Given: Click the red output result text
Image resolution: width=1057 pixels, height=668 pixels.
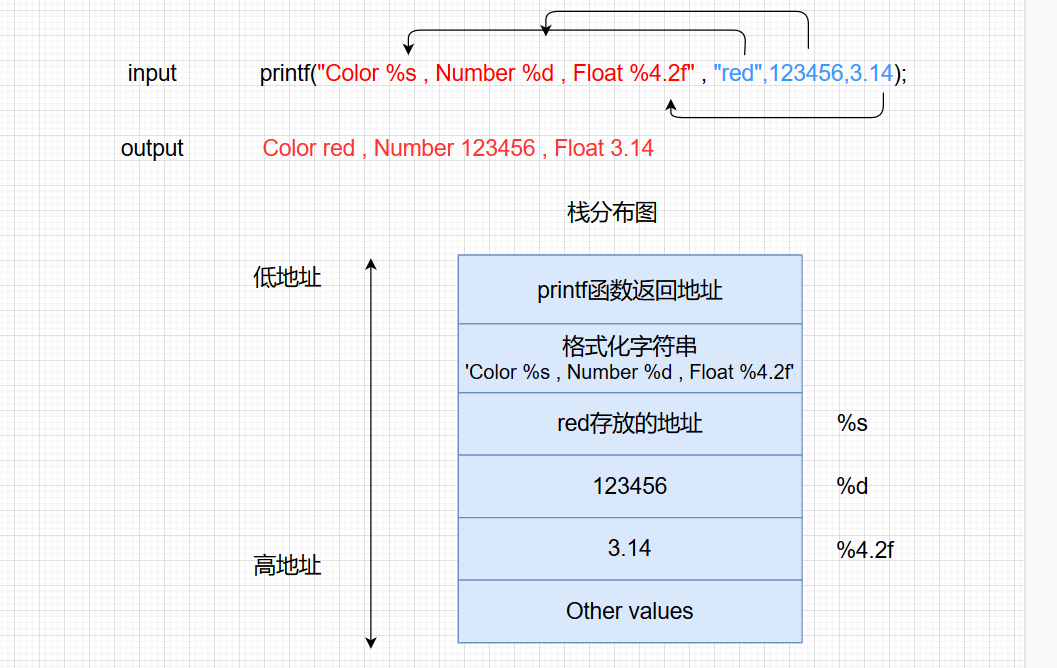Looking at the screenshot, I should (x=458, y=148).
